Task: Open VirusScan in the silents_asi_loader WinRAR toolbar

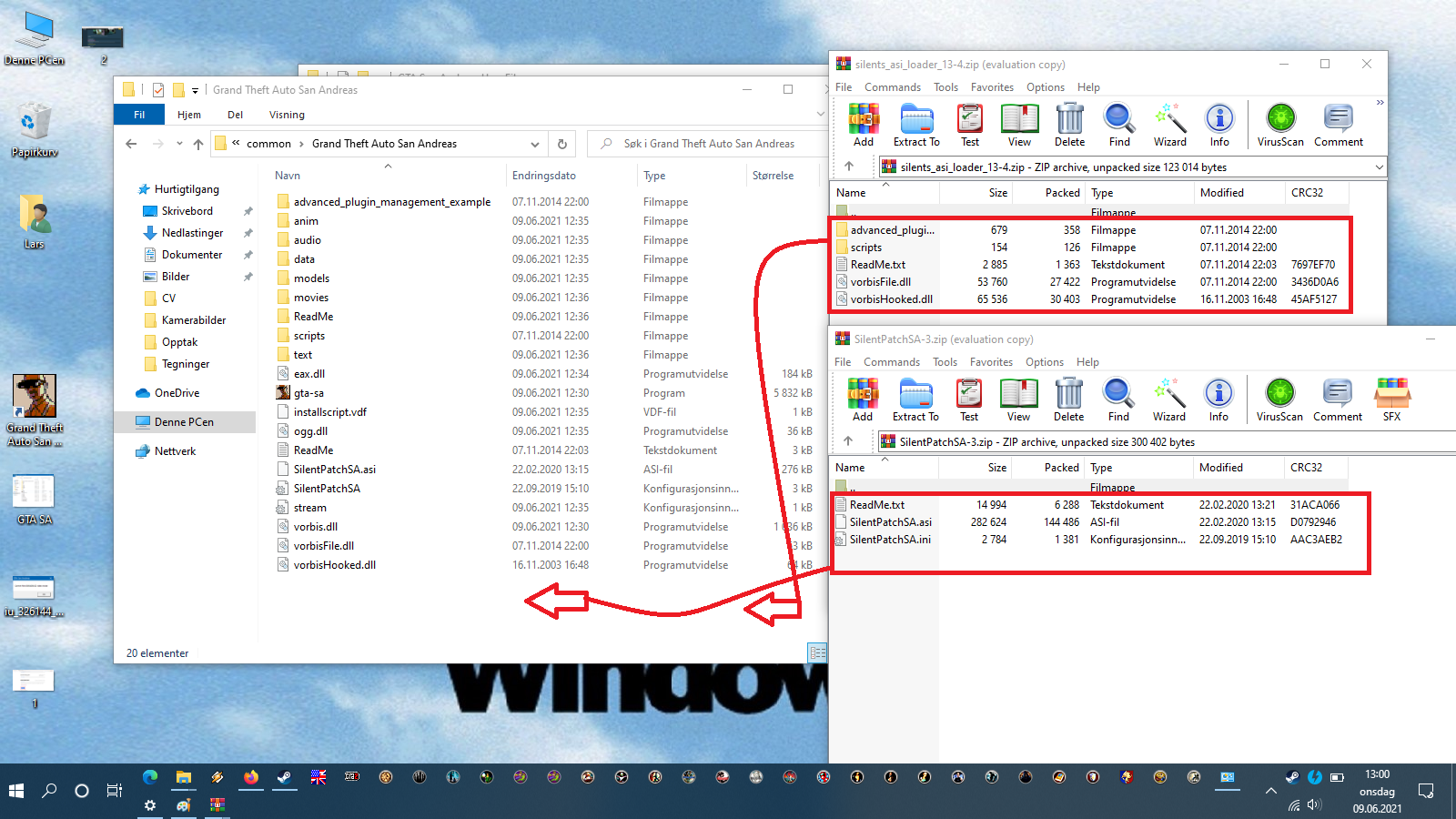Action: (1280, 126)
